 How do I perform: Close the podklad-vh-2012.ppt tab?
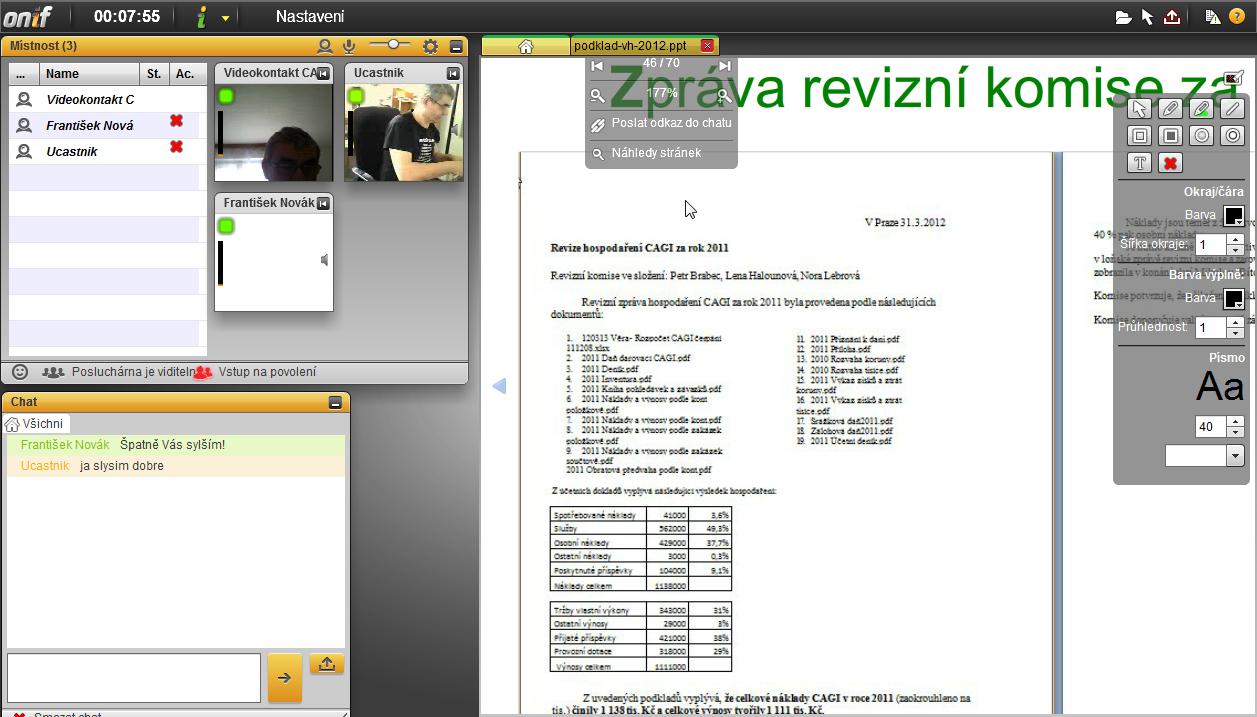[x=708, y=46]
